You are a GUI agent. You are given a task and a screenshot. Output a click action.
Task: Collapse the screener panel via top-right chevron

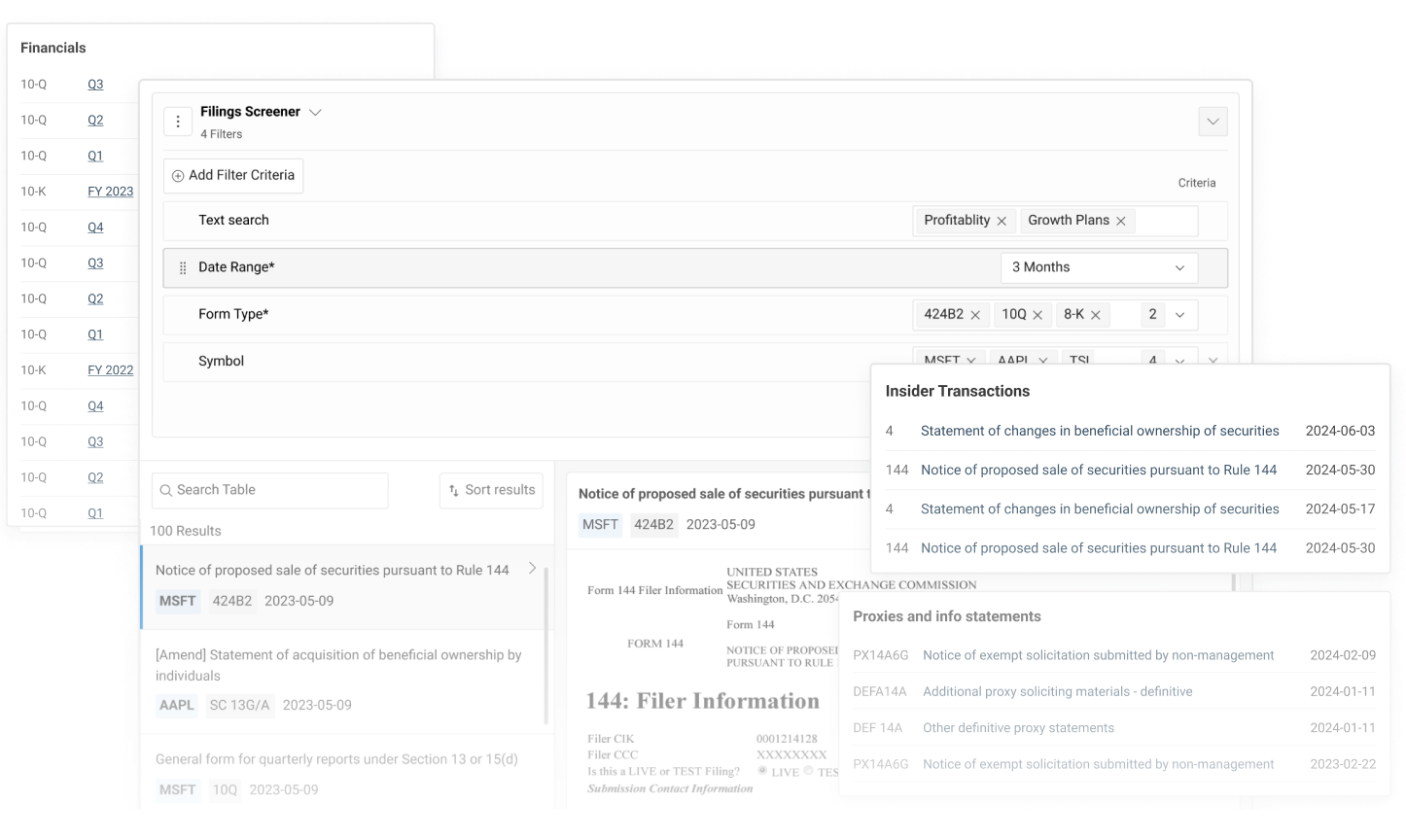(1212, 121)
